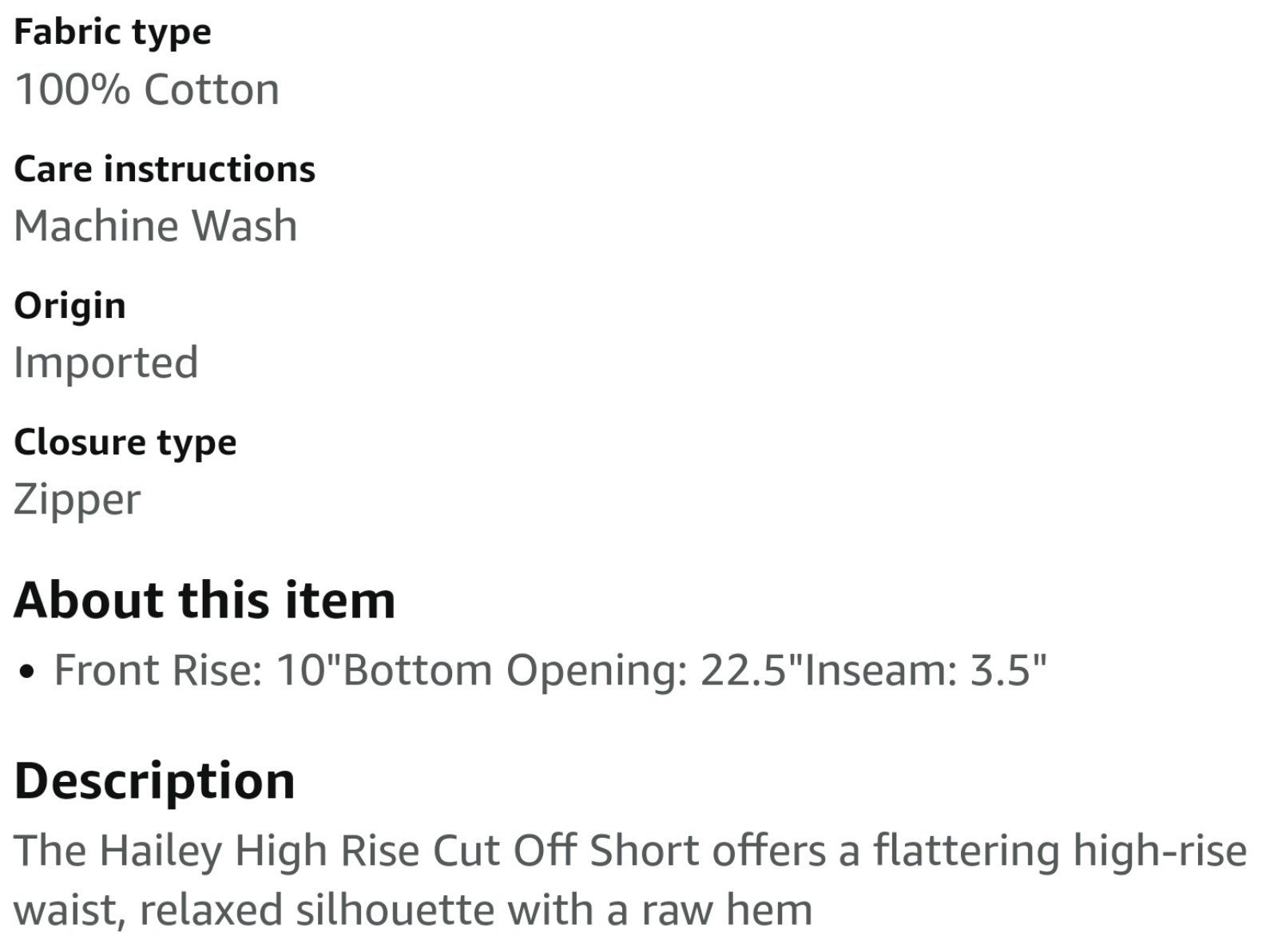The height and width of the screenshot is (952, 1278).
Task: Click the Closure type label
Action: click(x=125, y=443)
